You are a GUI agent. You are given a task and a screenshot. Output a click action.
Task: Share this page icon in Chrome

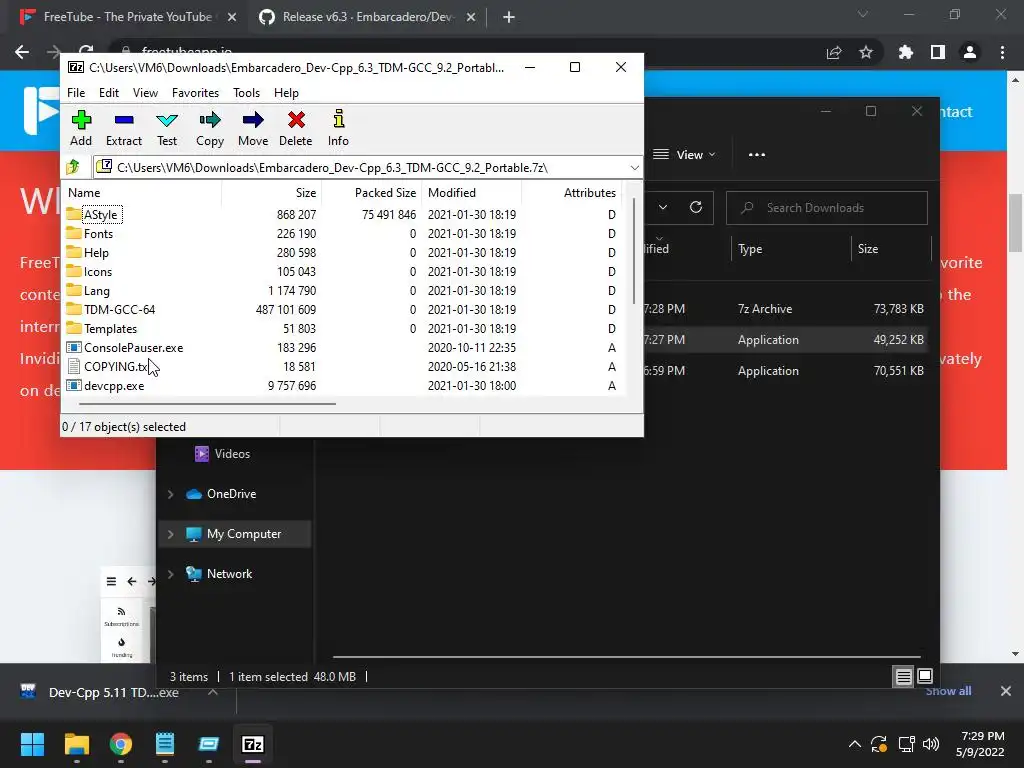(834, 52)
